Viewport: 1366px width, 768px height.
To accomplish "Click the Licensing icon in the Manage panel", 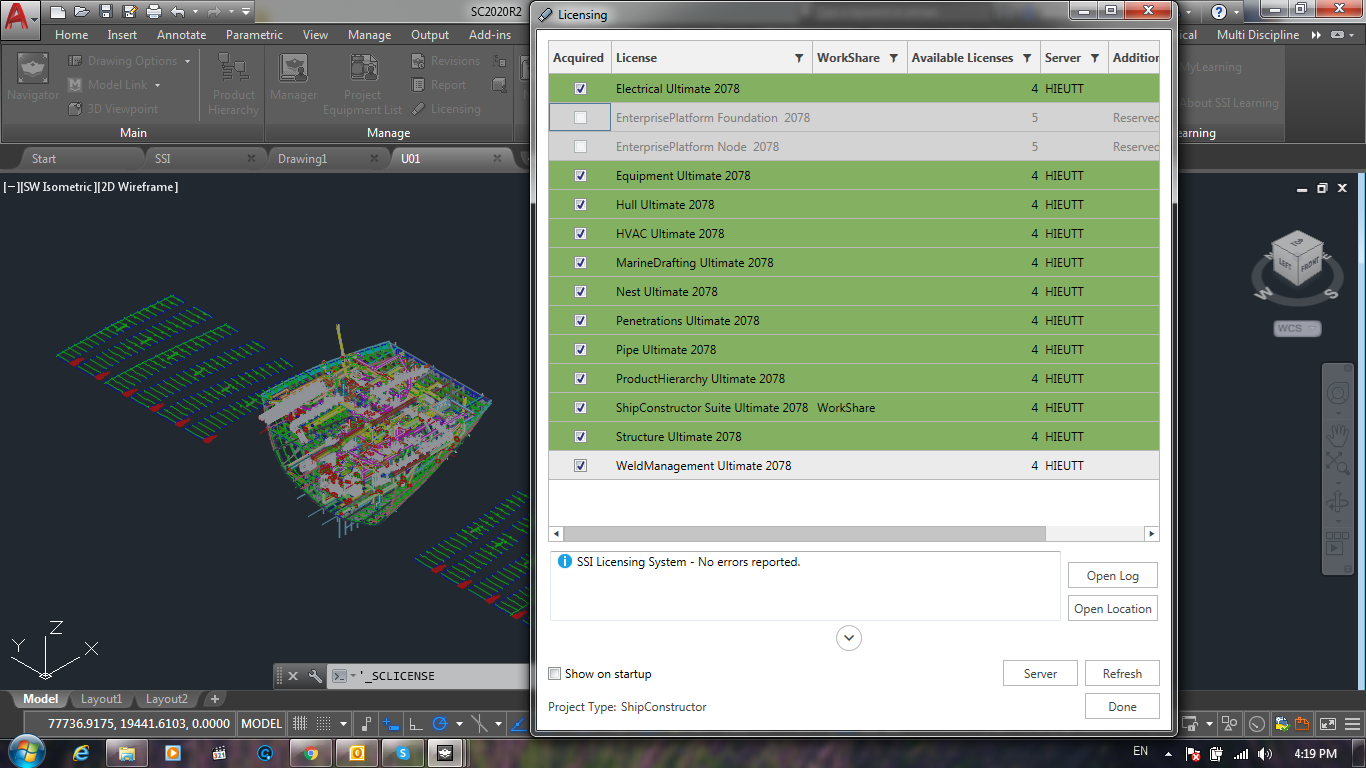I will [x=418, y=109].
